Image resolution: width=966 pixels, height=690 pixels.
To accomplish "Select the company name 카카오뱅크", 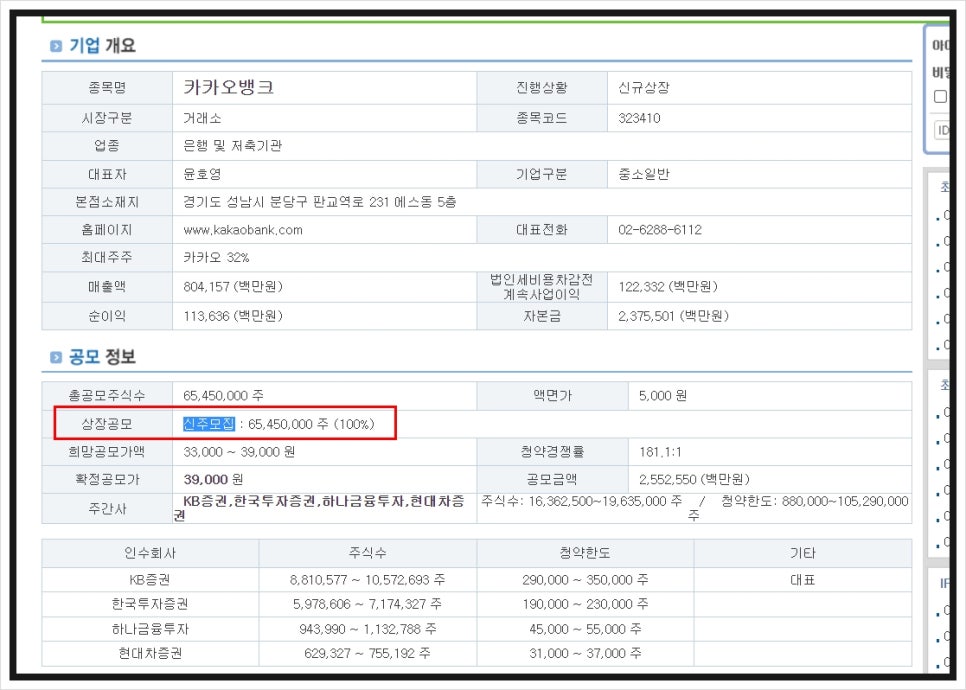I will point(228,87).
